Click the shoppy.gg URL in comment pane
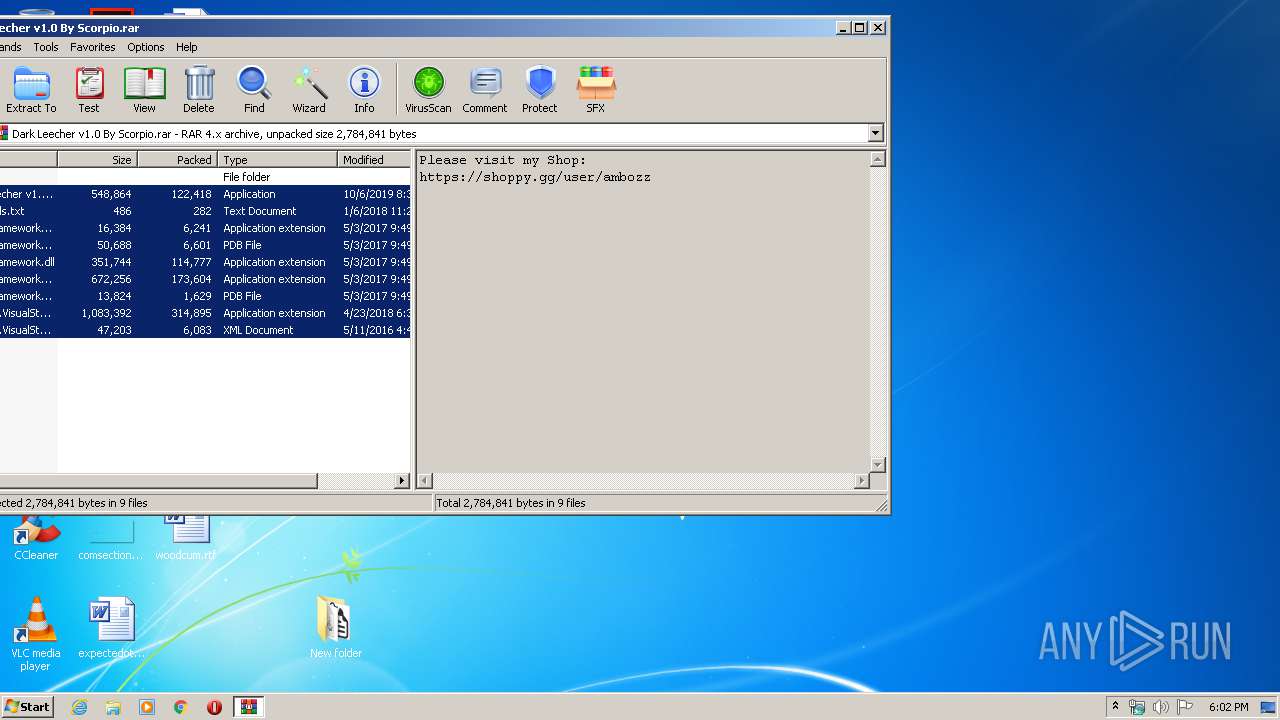 tap(535, 177)
